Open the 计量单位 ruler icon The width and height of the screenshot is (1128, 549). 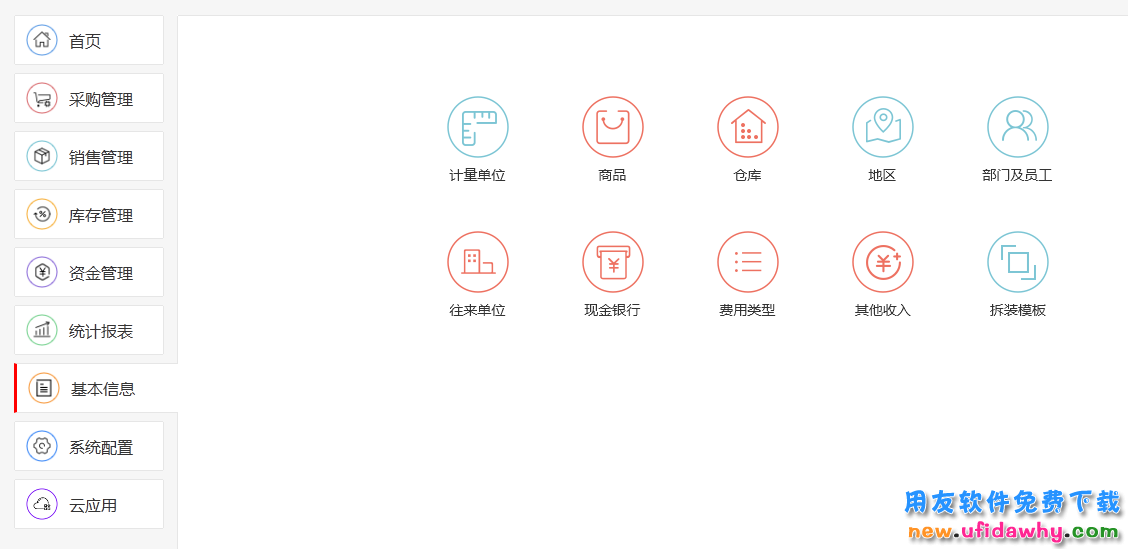click(x=477, y=127)
